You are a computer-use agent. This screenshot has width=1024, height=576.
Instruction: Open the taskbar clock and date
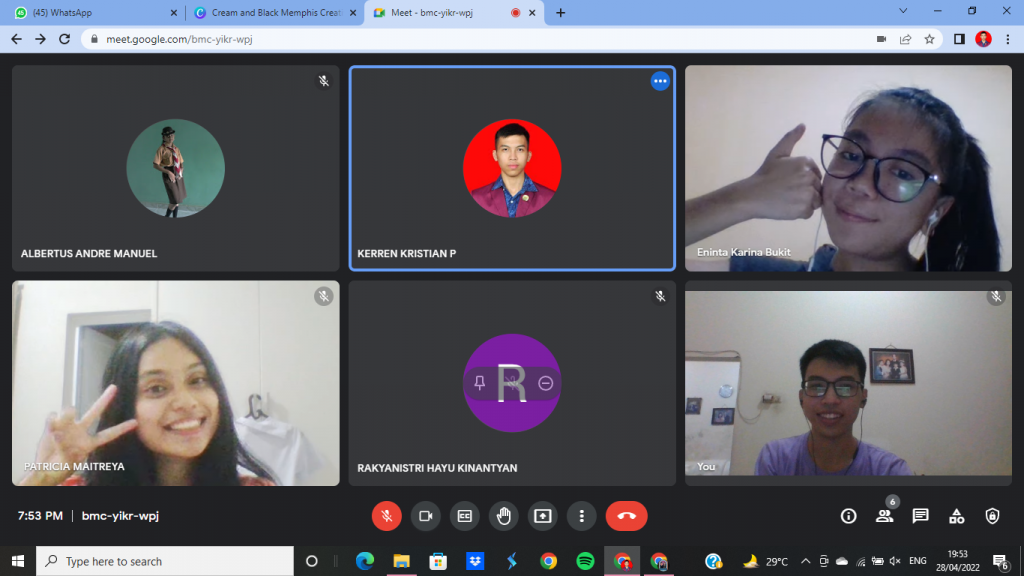point(957,561)
